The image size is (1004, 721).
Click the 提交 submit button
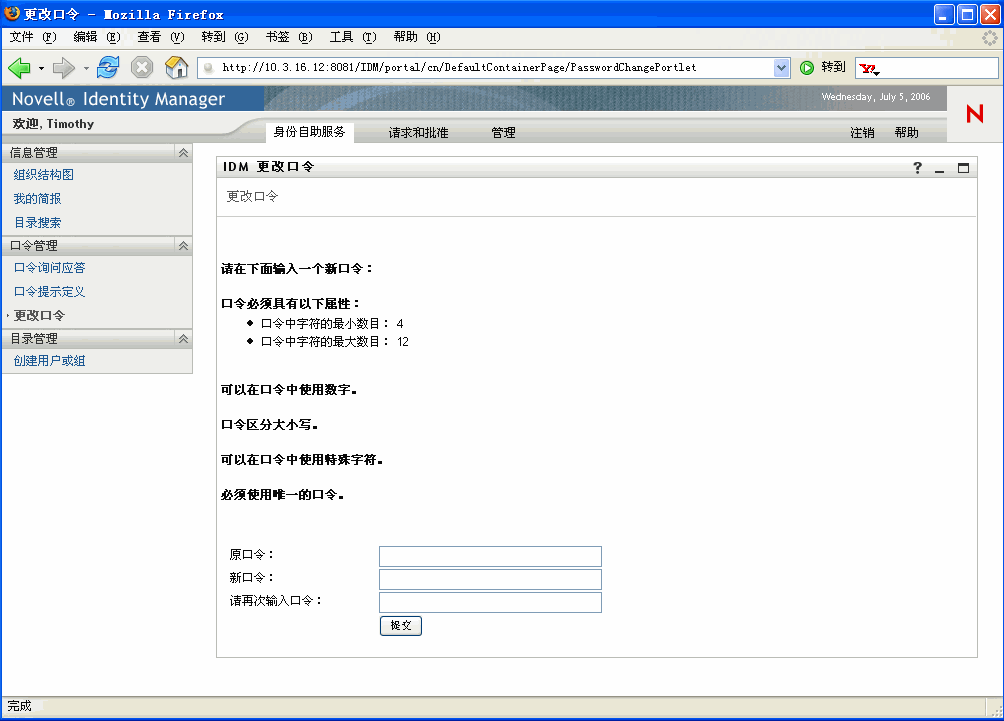[x=401, y=626]
